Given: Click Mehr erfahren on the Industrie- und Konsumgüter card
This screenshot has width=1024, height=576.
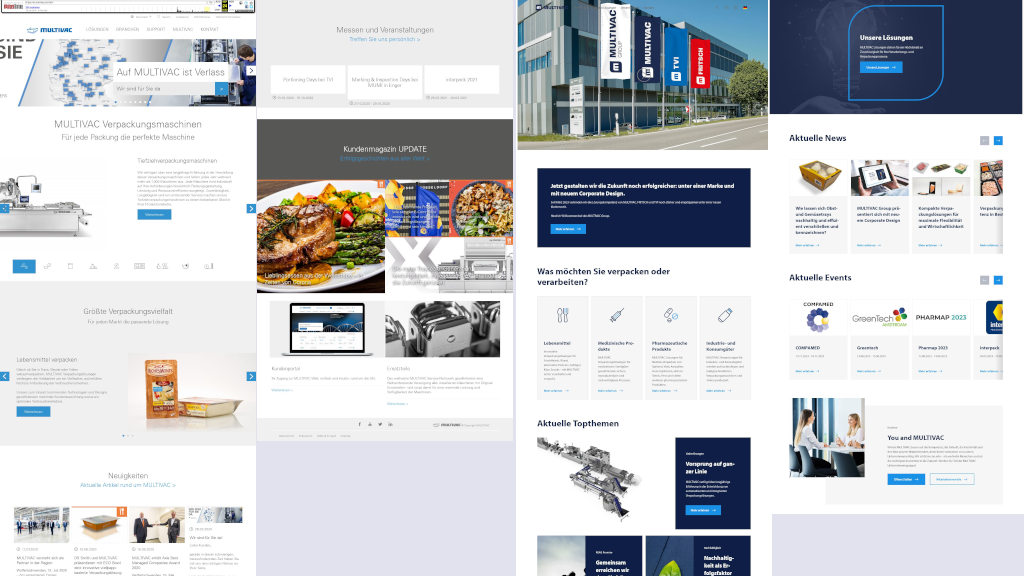Looking at the screenshot, I should (718, 391).
